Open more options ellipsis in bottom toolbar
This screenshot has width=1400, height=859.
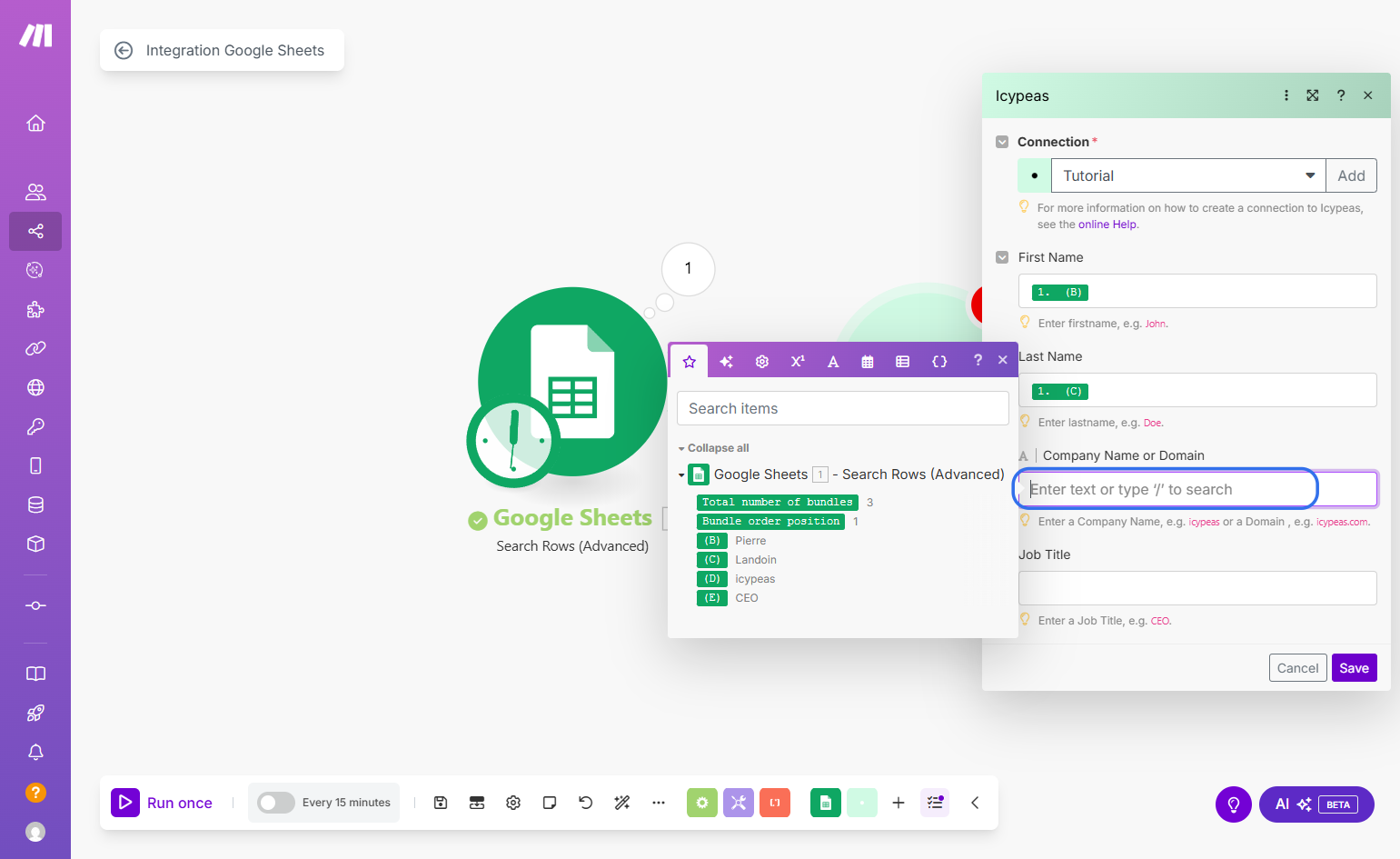(659, 803)
